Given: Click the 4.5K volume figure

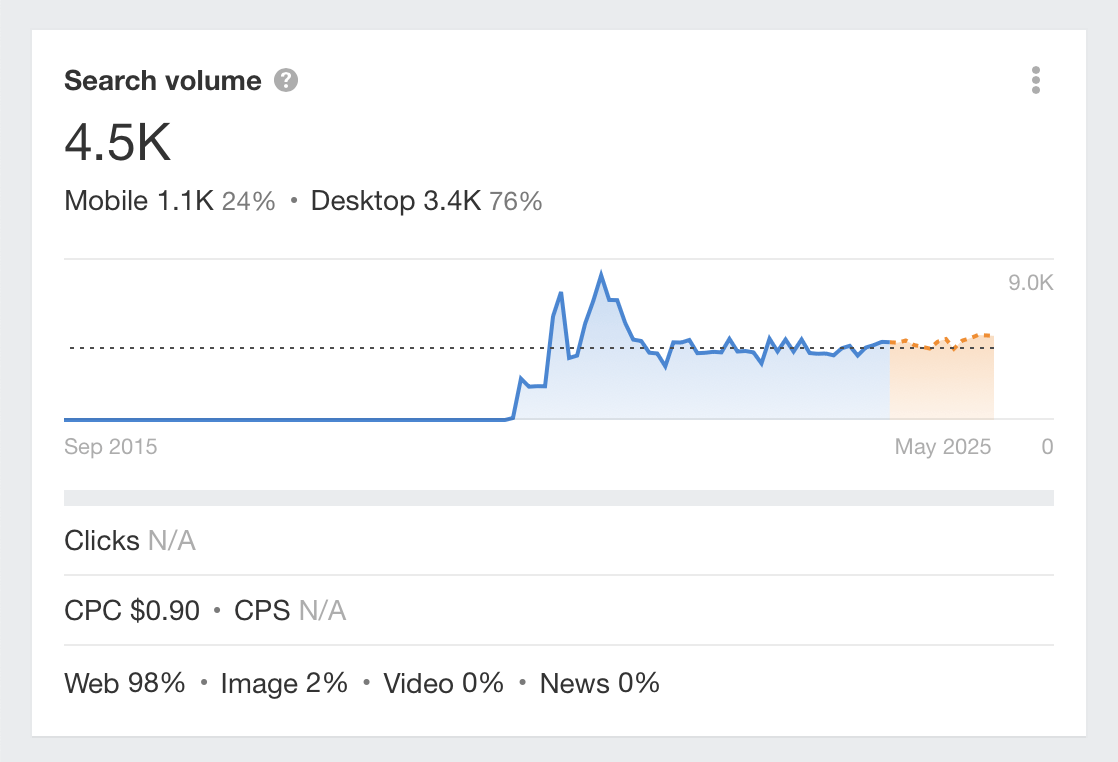Looking at the screenshot, I should (x=117, y=143).
